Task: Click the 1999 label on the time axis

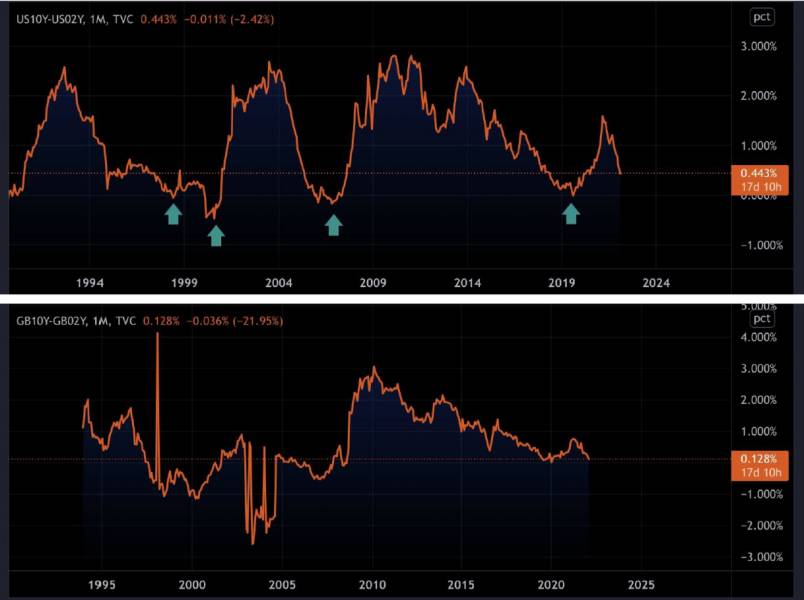Action: 184,283
